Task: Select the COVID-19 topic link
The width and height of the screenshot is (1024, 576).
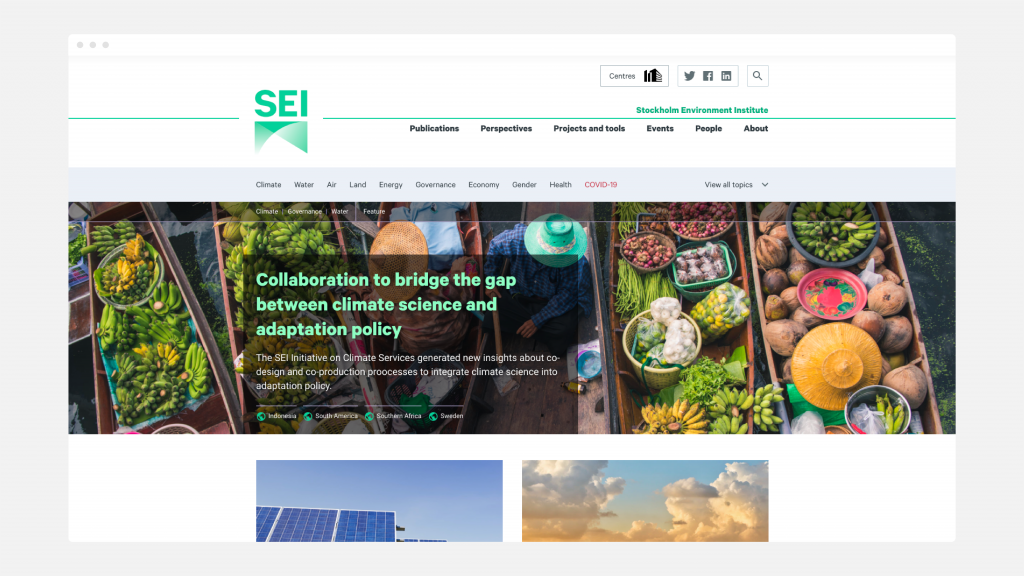Action: click(x=601, y=185)
